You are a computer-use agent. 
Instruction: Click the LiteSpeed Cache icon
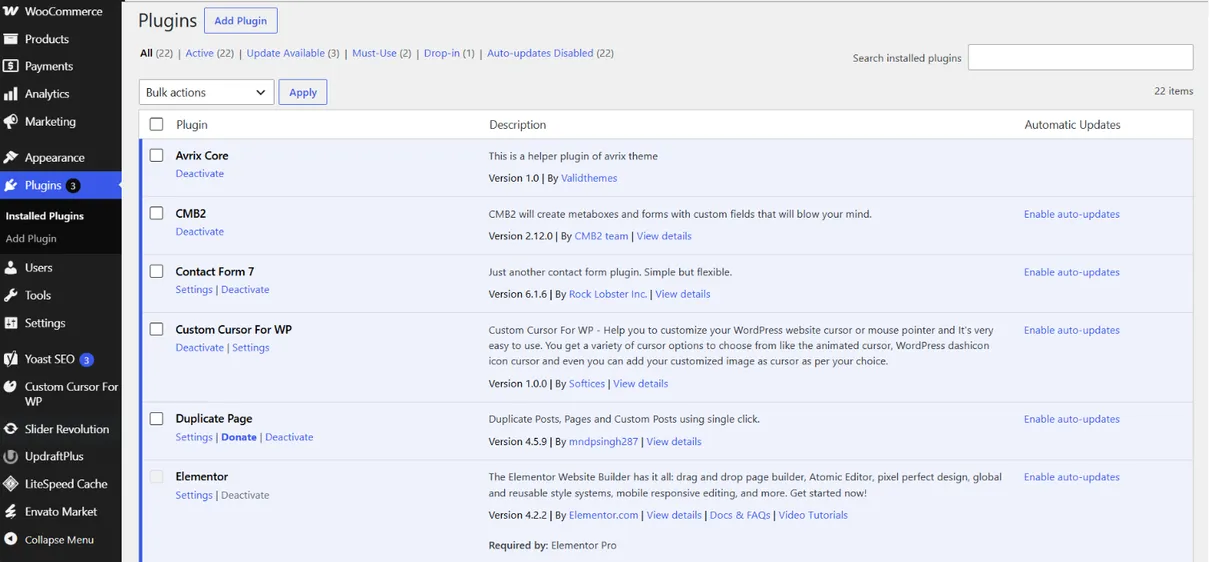pos(11,484)
